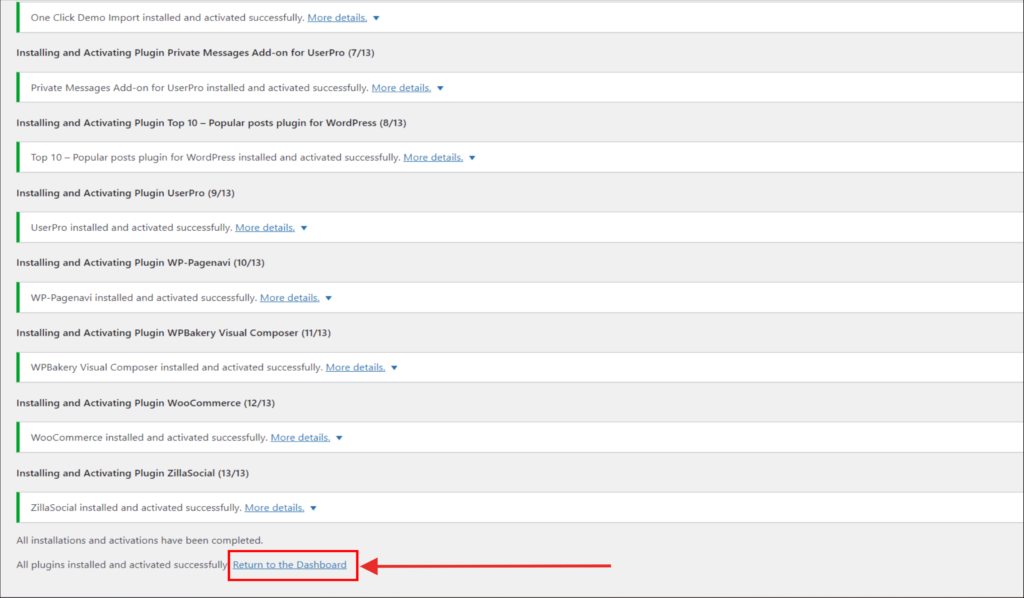Click the ZillaSocial (13/13) installing heading
Image resolution: width=1024 pixels, height=598 pixels.
[132, 473]
